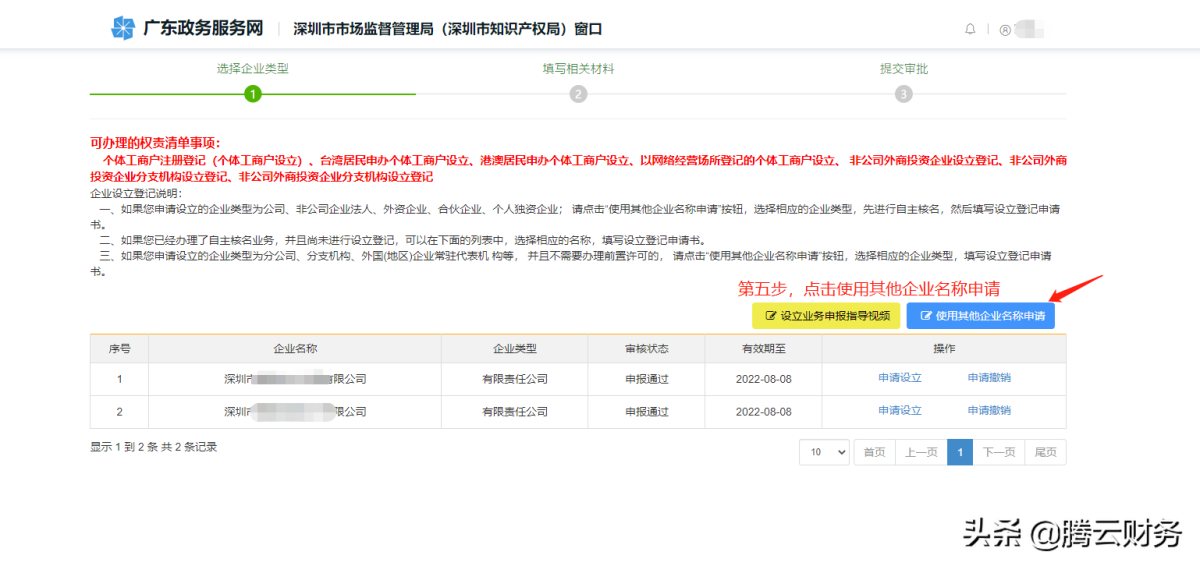
Task: Expand the page size dropdown showing 10
Action: 824,452
